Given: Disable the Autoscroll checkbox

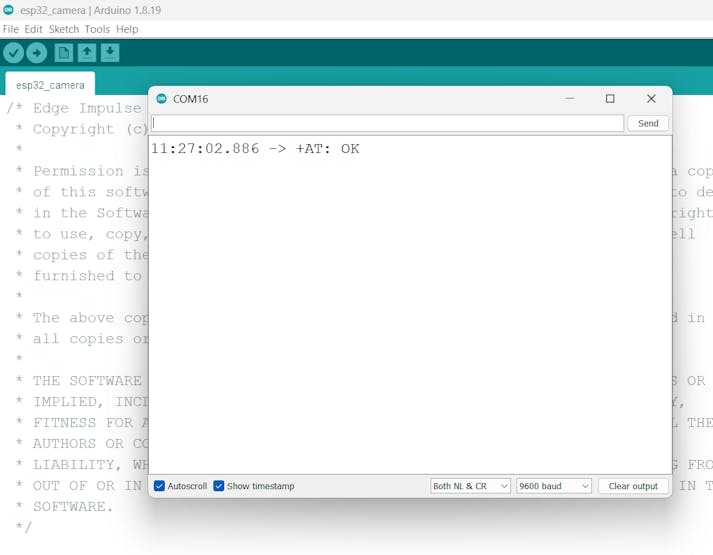Looking at the screenshot, I should click(159, 486).
